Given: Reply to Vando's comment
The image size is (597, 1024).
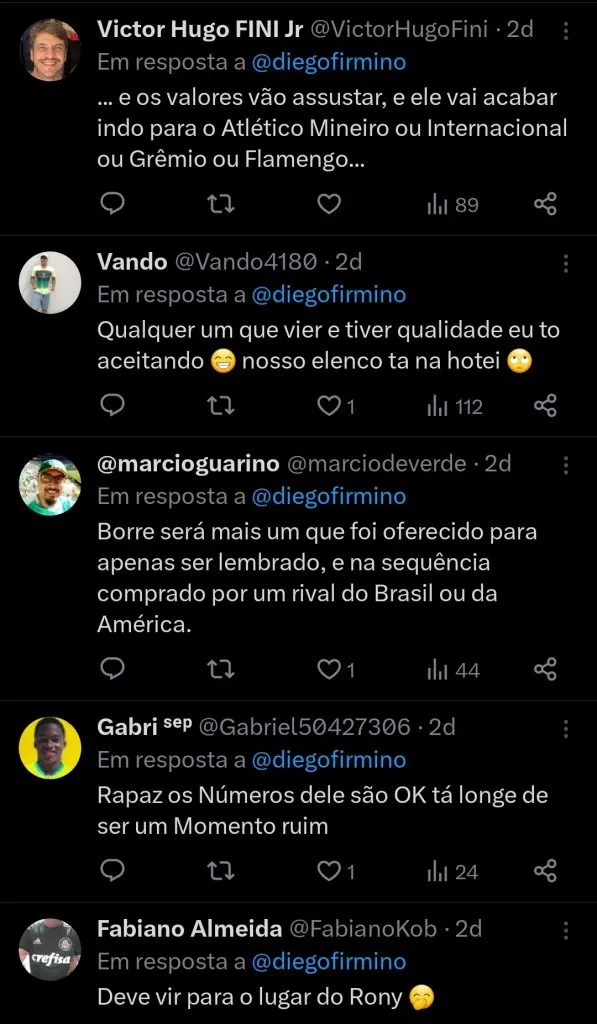Looking at the screenshot, I should pyautogui.click(x=112, y=407).
